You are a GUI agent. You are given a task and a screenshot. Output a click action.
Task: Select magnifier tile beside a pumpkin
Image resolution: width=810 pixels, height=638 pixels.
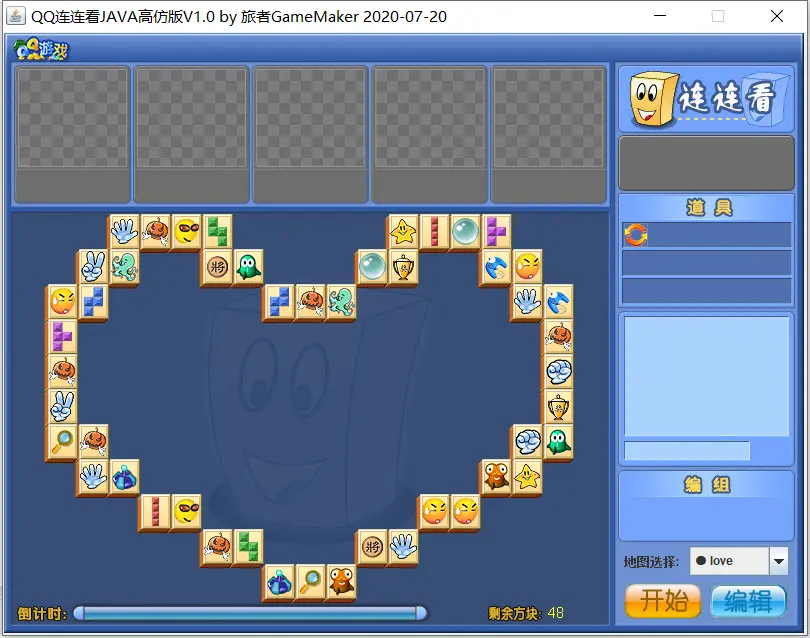(62, 442)
